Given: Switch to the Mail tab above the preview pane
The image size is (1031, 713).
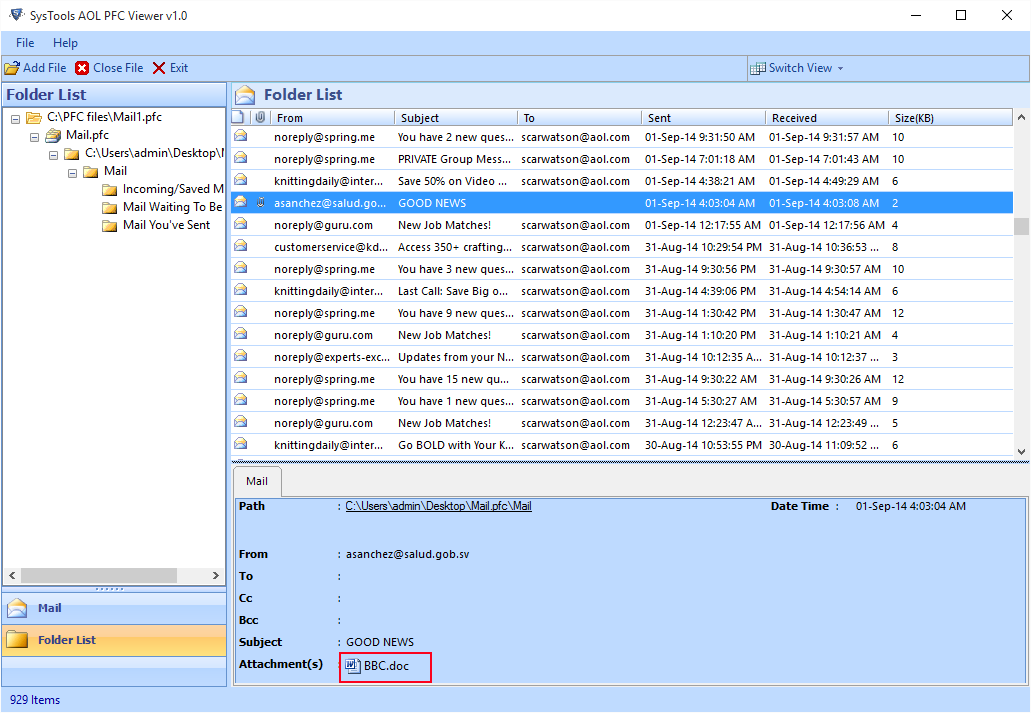Looking at the screenshot, I should 256,481.
